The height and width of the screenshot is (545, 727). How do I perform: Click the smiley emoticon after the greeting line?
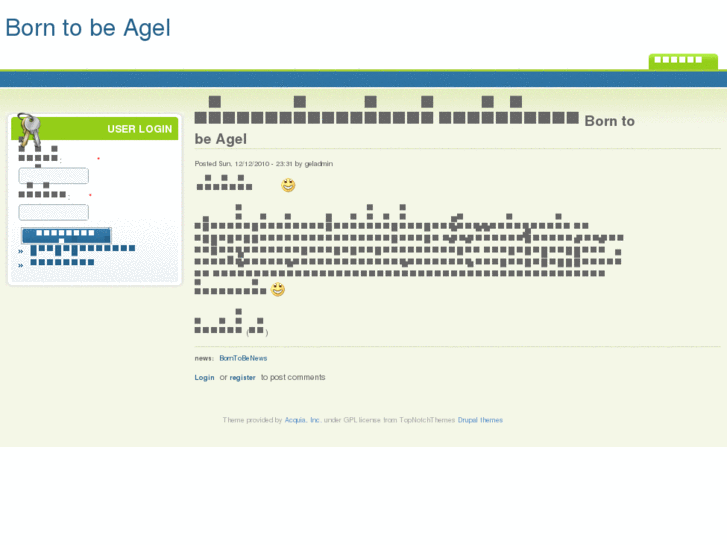point(288,185)
